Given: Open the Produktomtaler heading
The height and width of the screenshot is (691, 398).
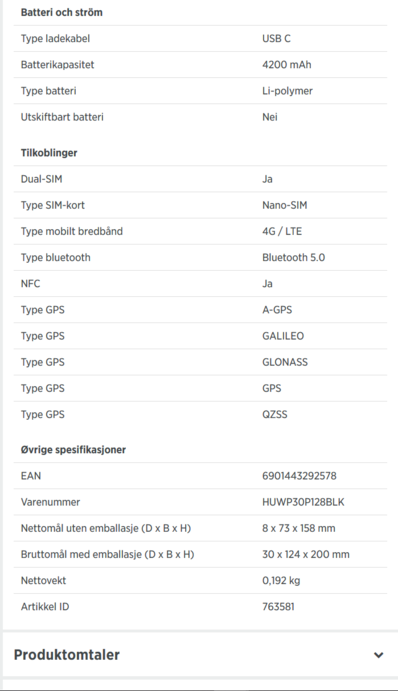Looking at the screenshot, I should coord(67,655).
